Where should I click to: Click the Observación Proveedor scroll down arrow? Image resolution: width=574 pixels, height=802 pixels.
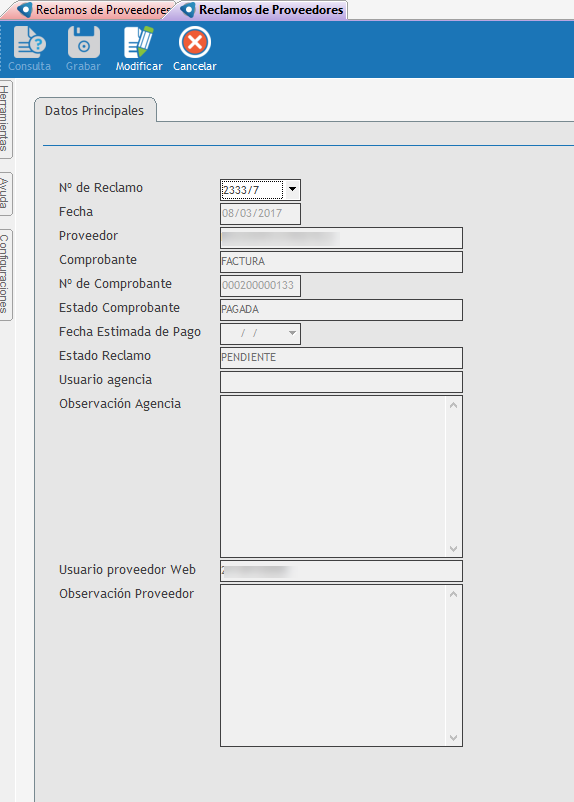(x=453, y=738)
